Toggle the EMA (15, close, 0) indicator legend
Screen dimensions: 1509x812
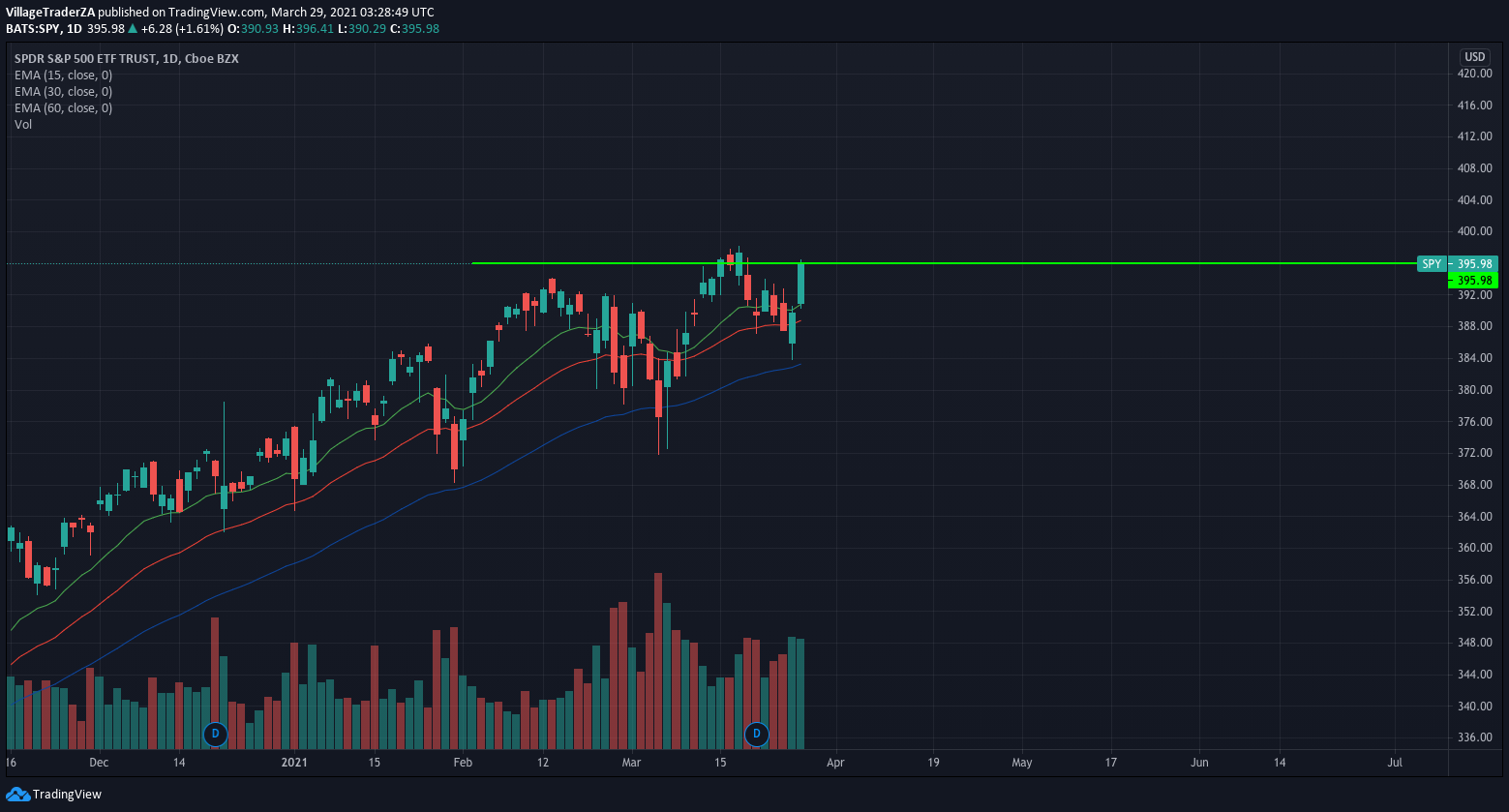63,75
